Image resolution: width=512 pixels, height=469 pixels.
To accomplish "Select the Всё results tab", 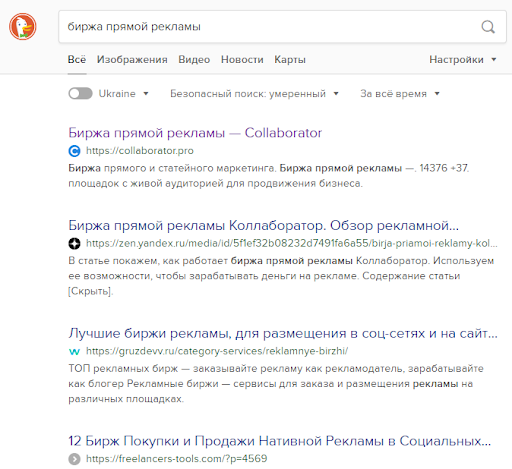I will 77,59.
